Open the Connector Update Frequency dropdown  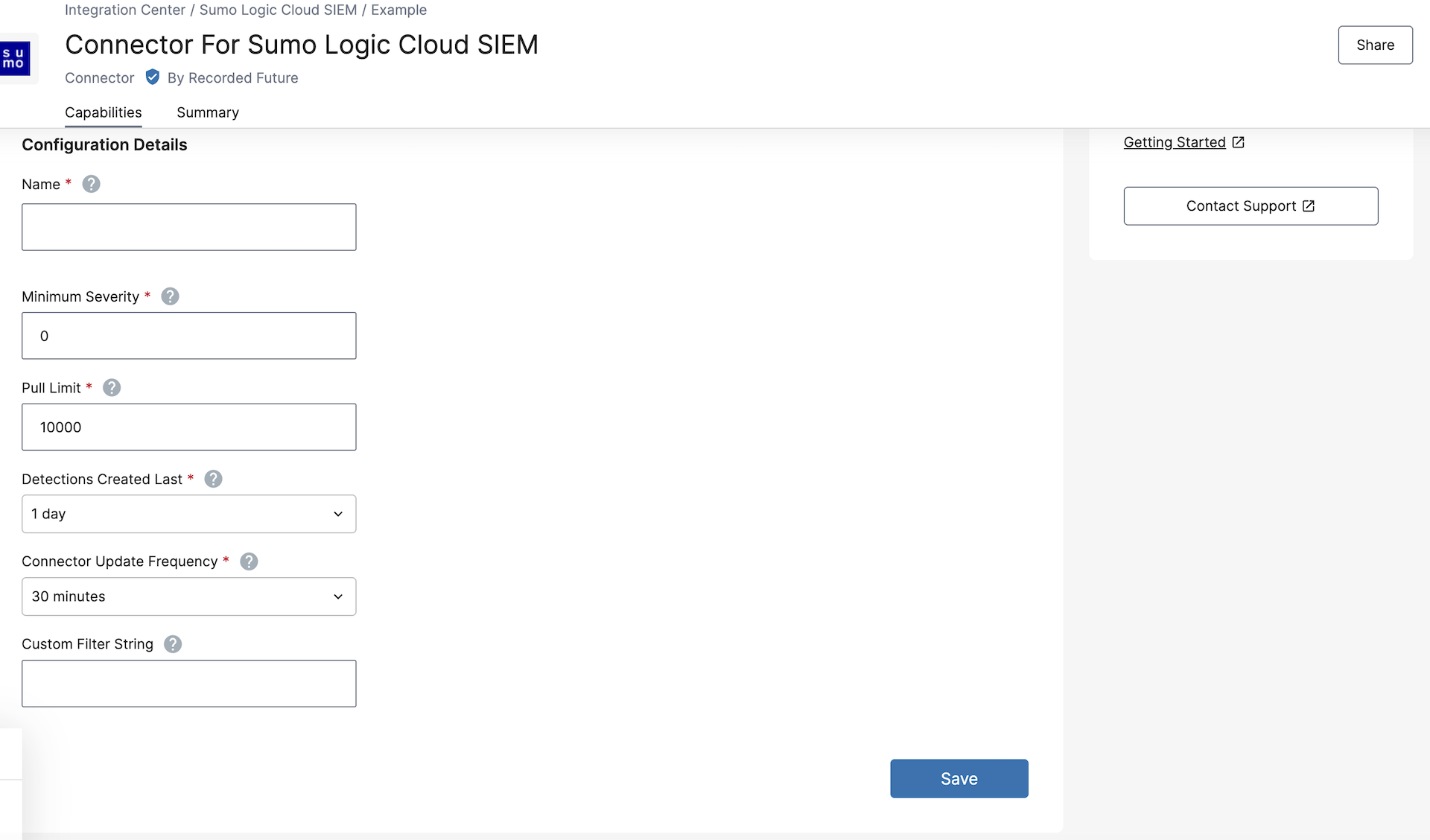coord(188,596)
